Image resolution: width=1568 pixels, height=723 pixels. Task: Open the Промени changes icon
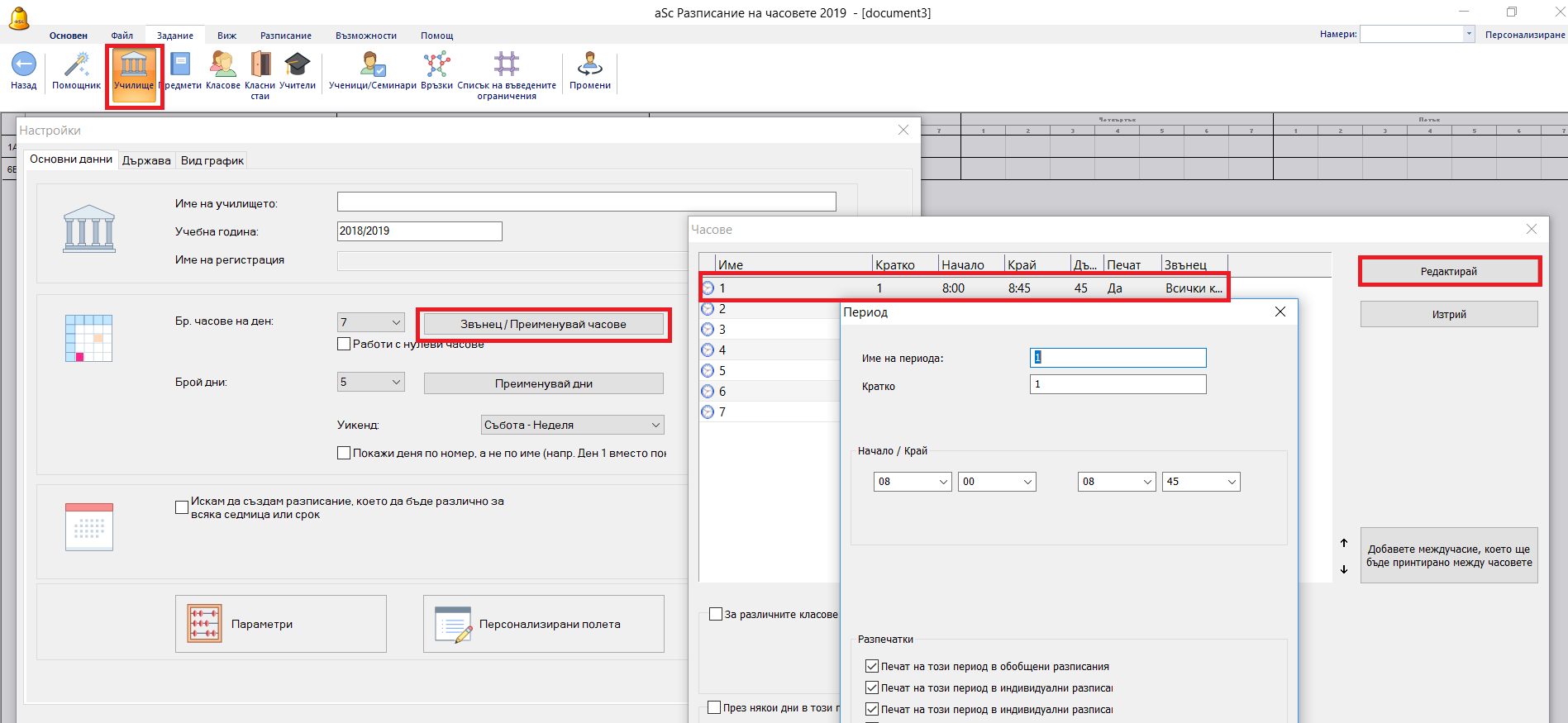click(x=589, y=65)
